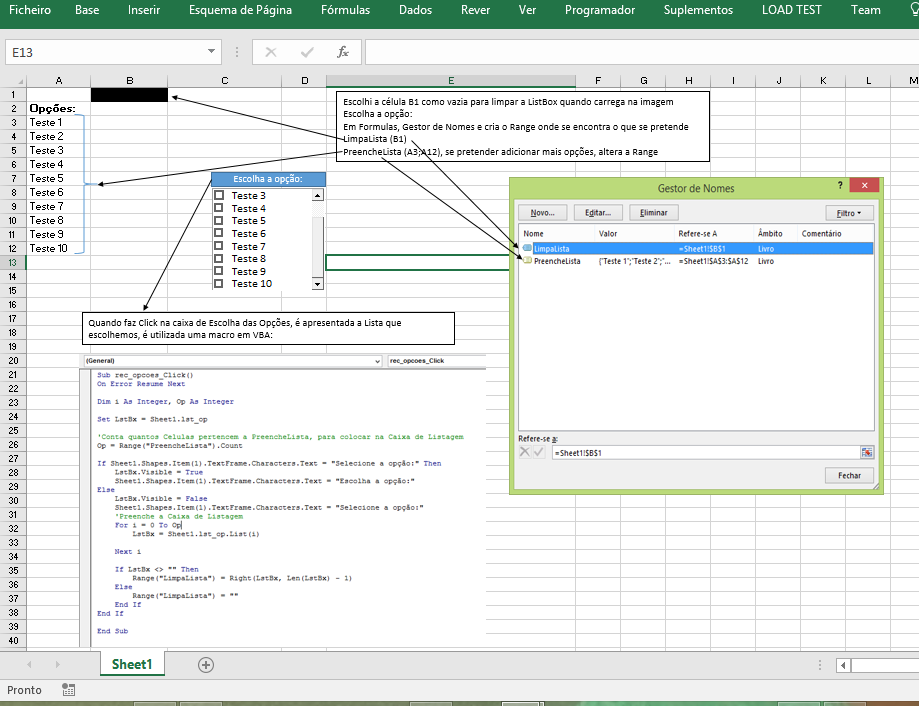This screenshot has width=919, height=706.
Task: Click the help question mark in Gestor de Nomes
Action: click(x=839, y=185)
